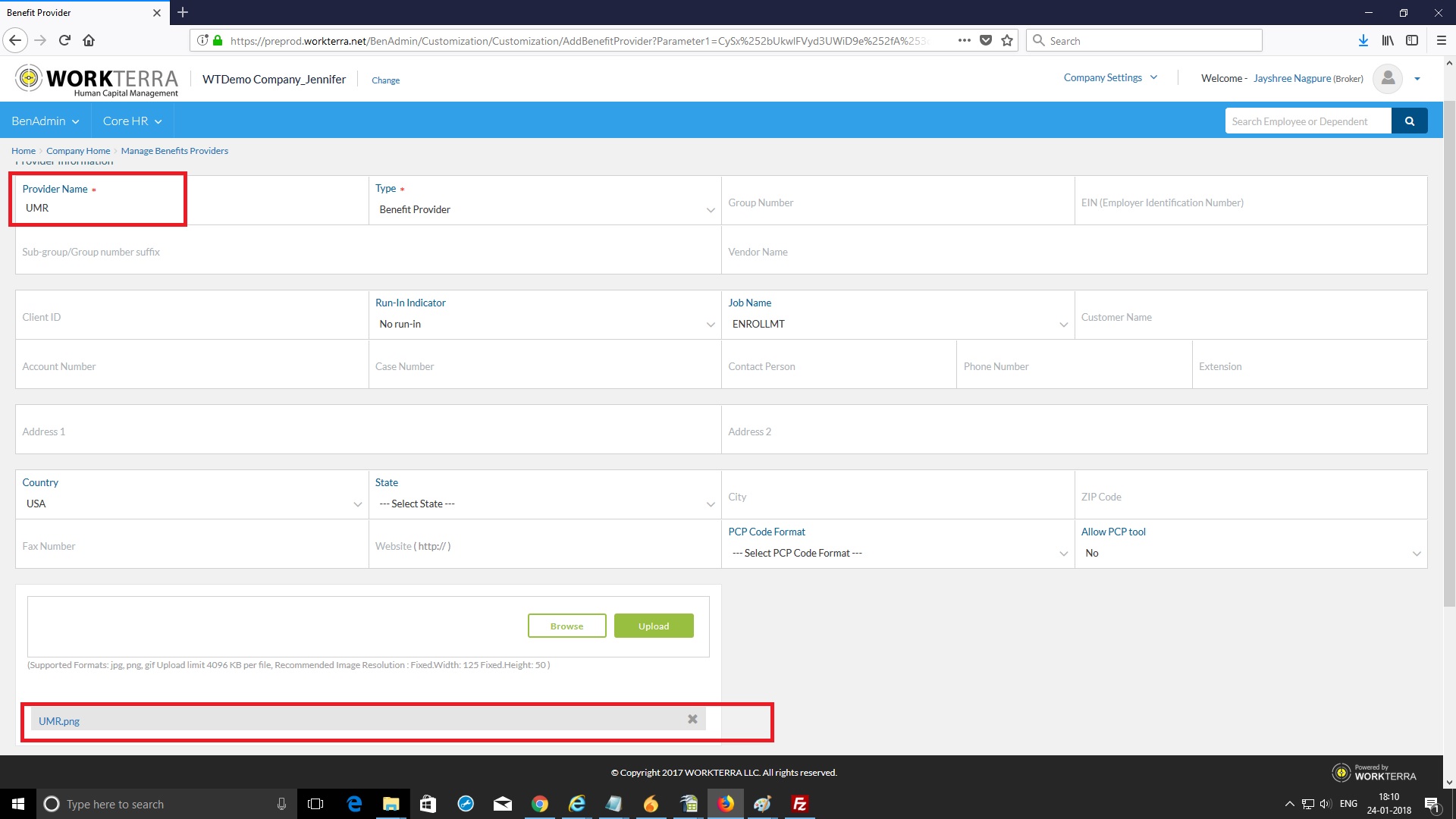Open the BenAdmin menu
1456x819 pixels.
coord(45,121)
